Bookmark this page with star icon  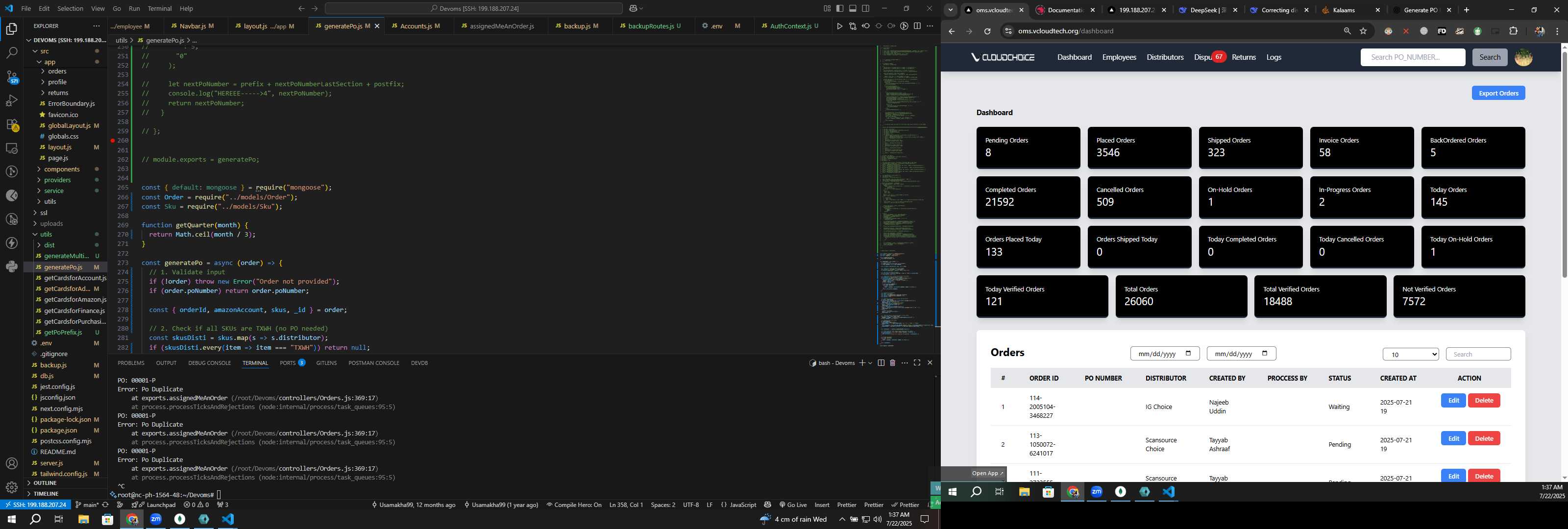[1364, 31]
